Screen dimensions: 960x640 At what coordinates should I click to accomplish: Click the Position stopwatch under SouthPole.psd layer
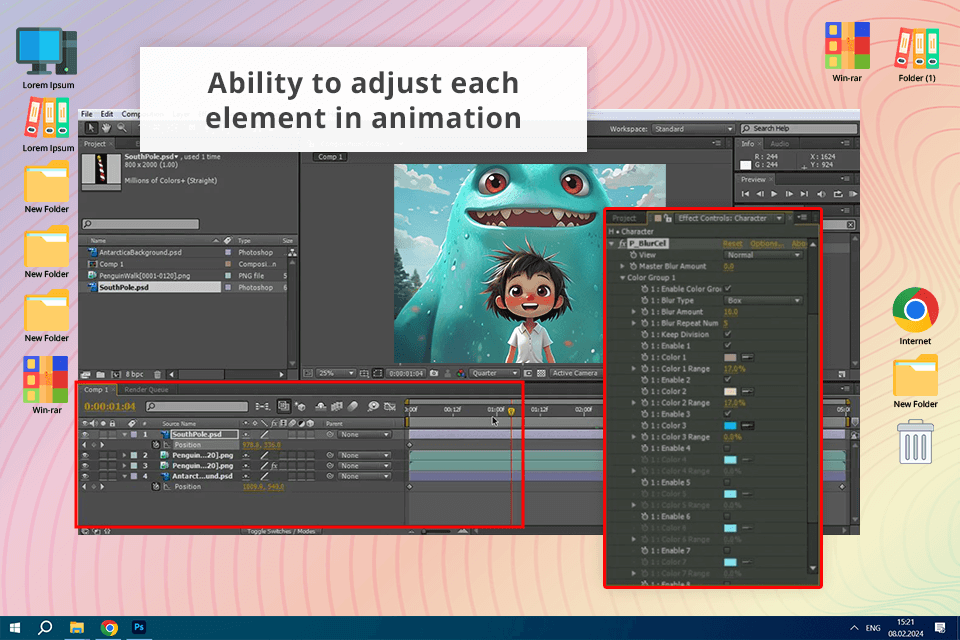pyautogui.click(x=156, y=445)
